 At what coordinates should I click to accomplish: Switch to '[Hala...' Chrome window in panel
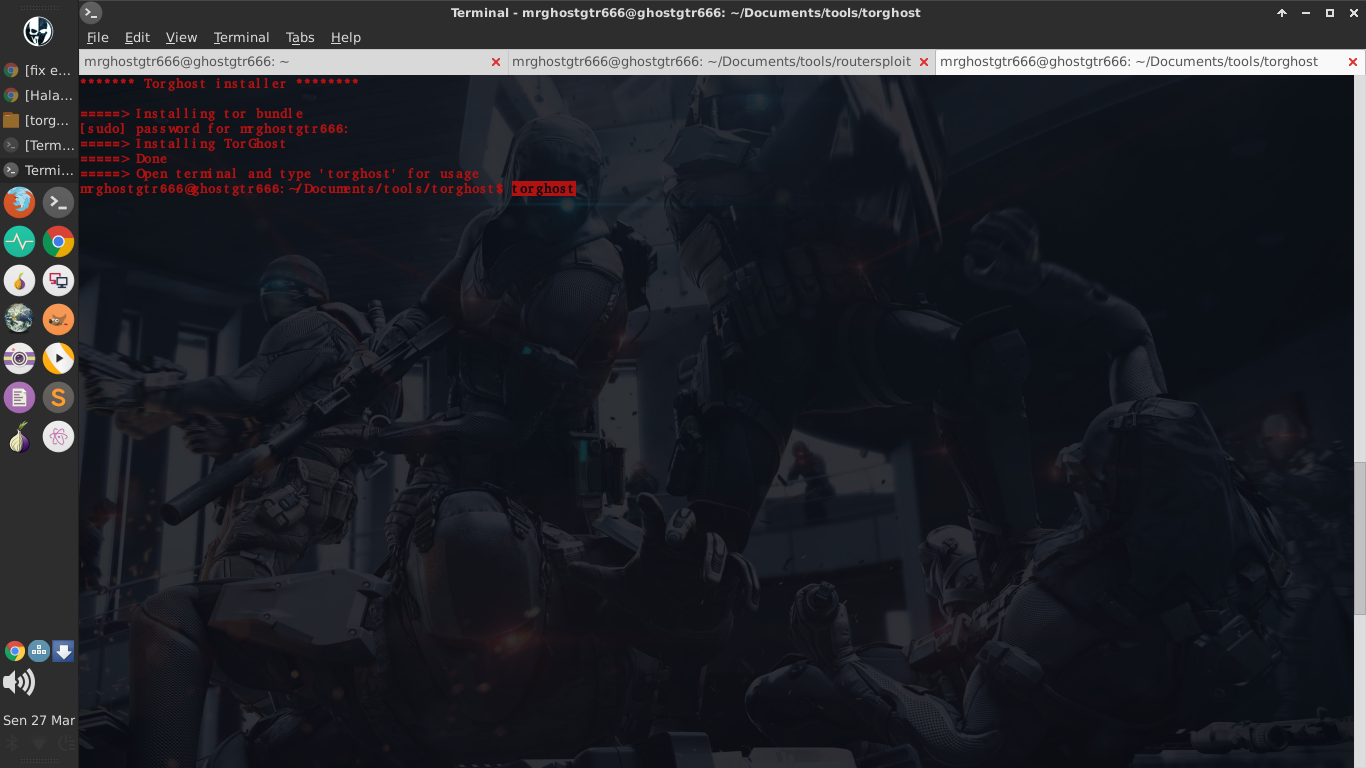[x=38, y=96]
